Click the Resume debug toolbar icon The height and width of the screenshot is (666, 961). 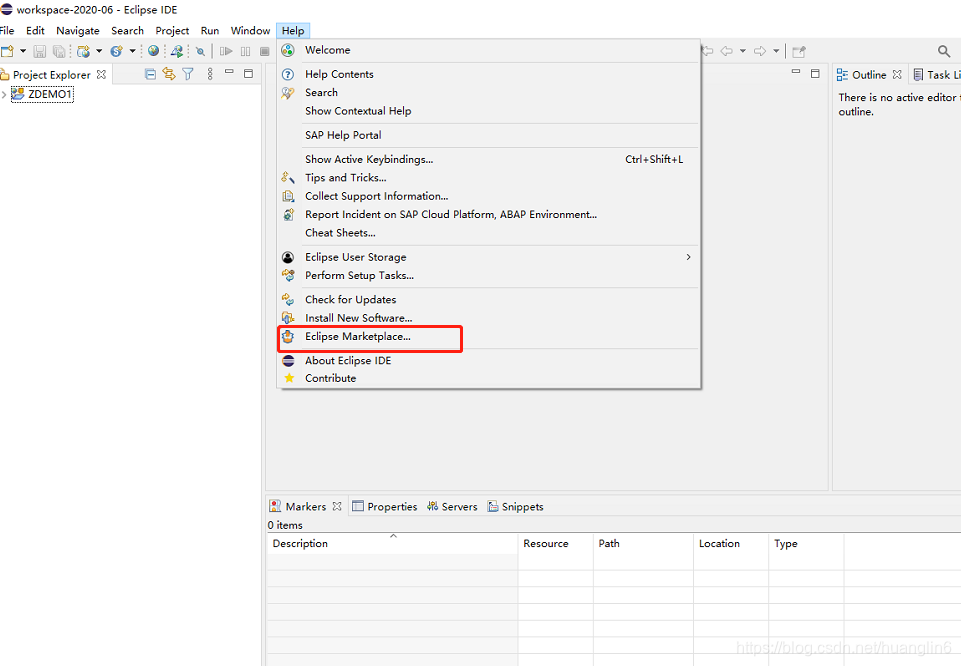click(226, 51)
